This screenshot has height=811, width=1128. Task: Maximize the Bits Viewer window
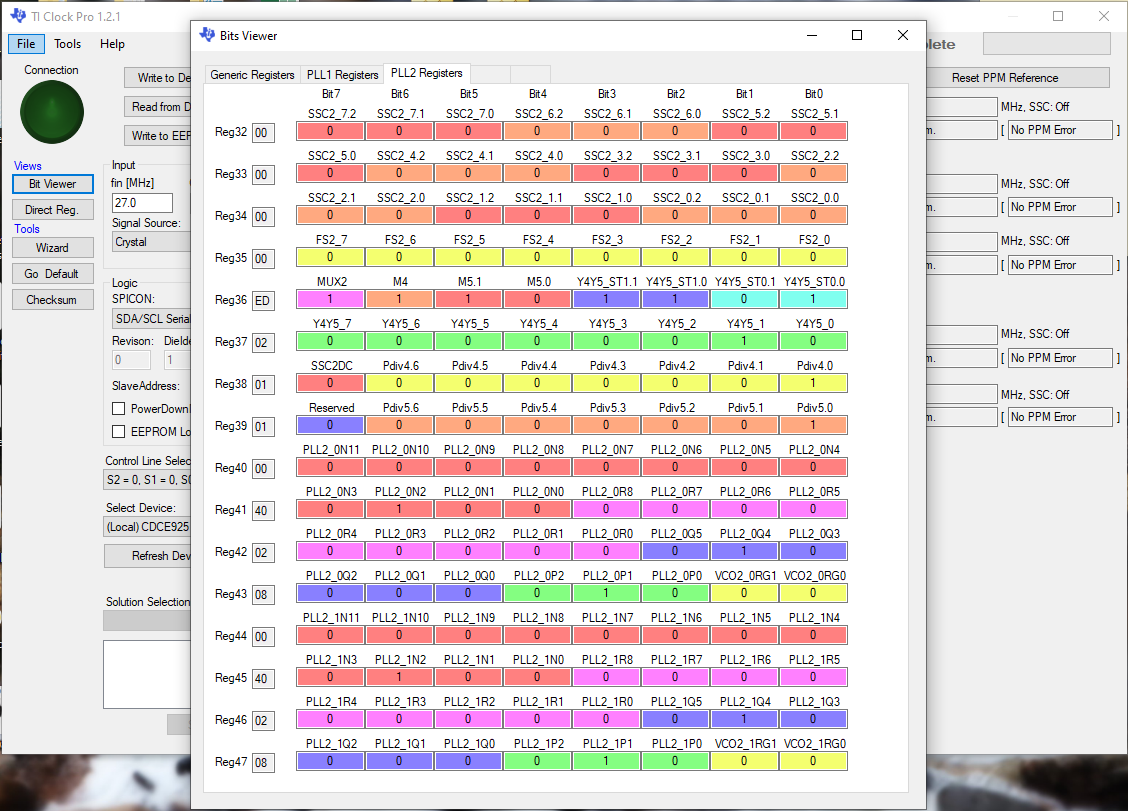(857, 35)
